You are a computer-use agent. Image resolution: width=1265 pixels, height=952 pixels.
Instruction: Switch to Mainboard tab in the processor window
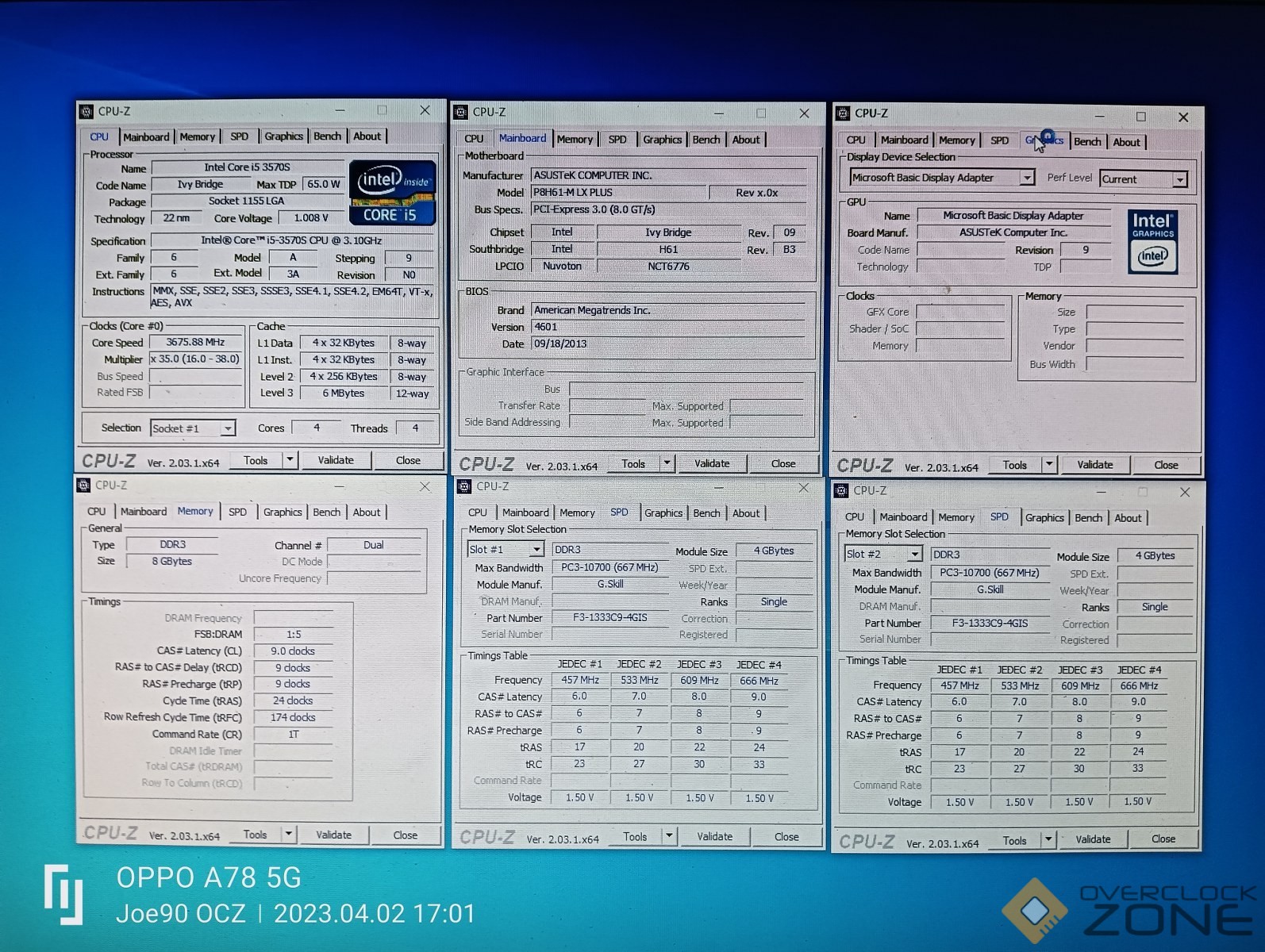pyautogui.click(x=146, y=136)
